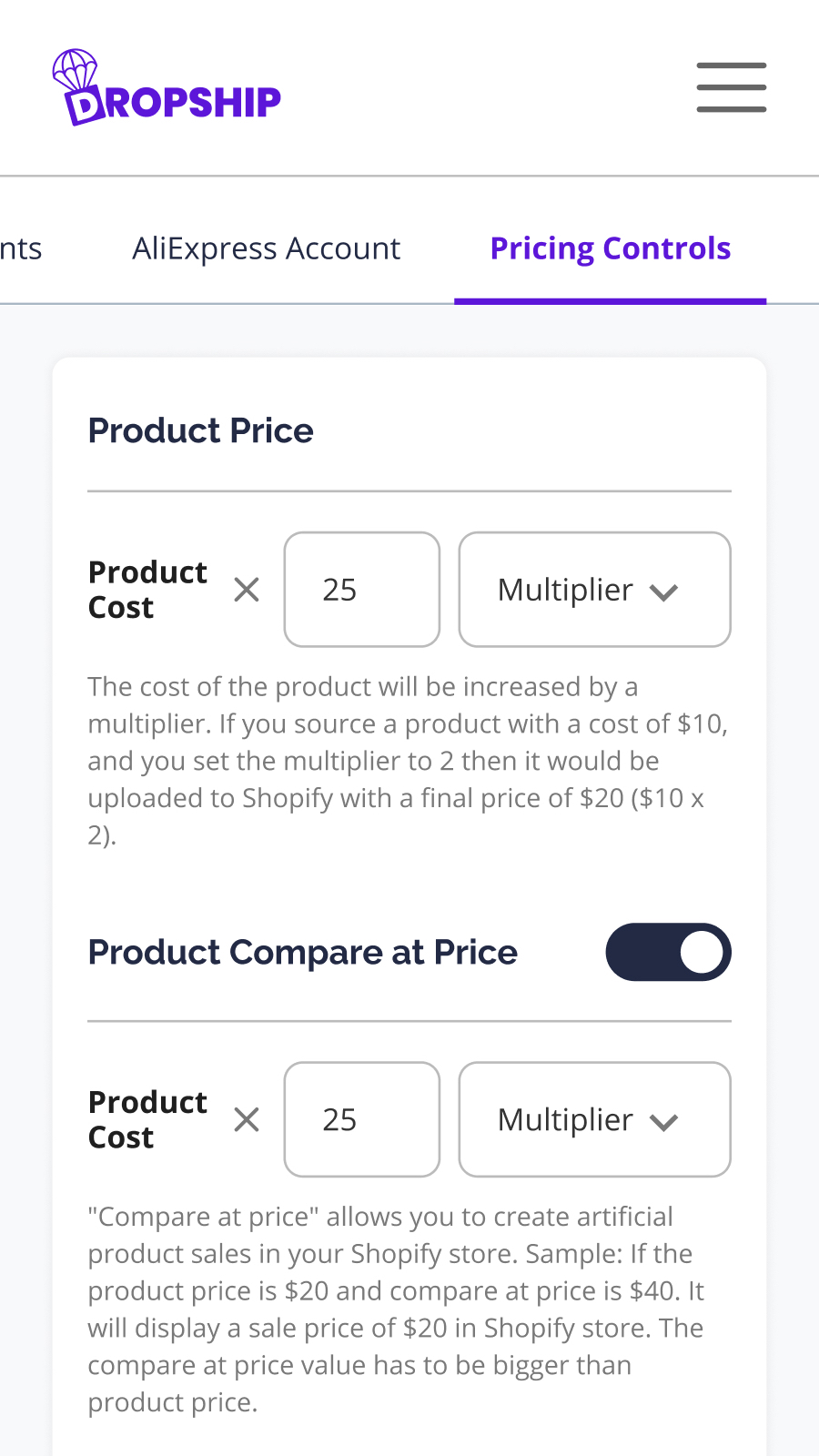Click the Compare at price description text
Screen dimensions: 819x1456
(x=397, y=1309)
